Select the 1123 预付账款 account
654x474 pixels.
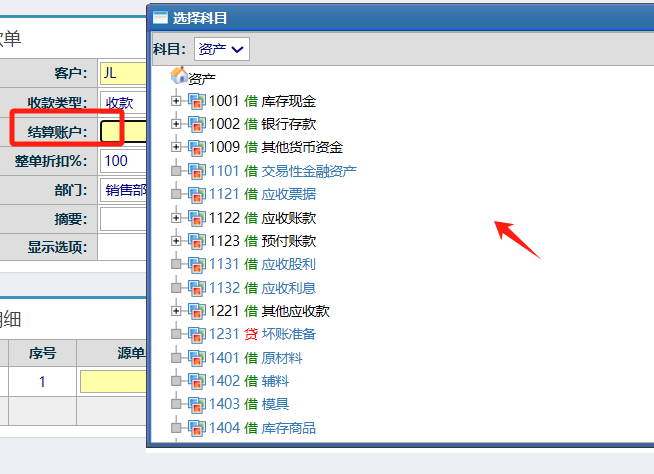pos(262,241)
